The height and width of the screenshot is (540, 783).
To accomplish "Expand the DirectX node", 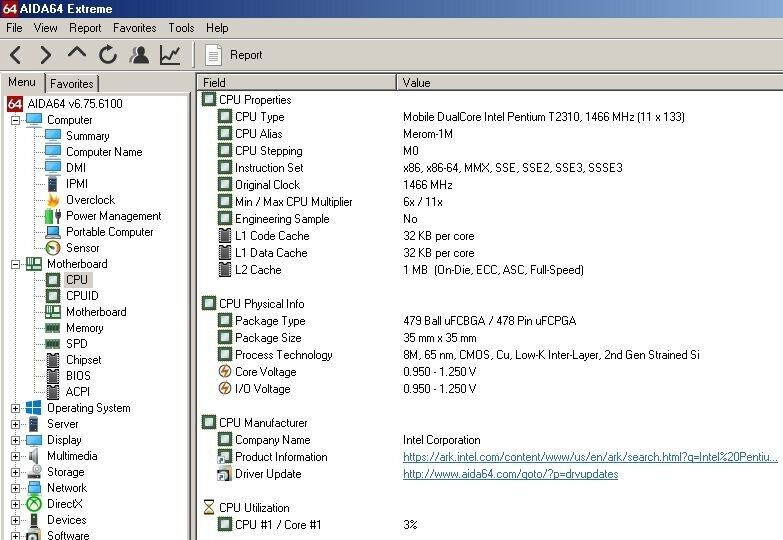I will 15,504.
